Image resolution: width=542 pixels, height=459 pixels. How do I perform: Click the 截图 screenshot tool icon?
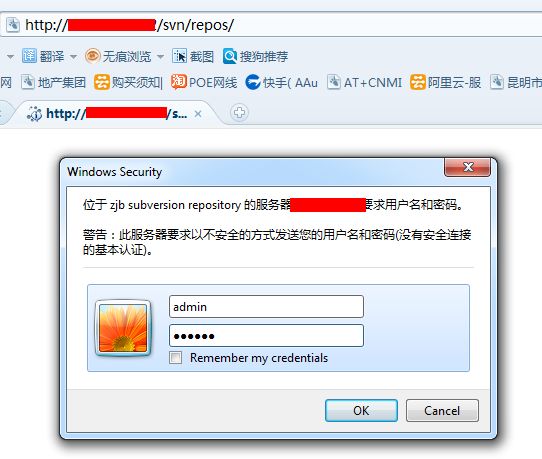point(179,56)
